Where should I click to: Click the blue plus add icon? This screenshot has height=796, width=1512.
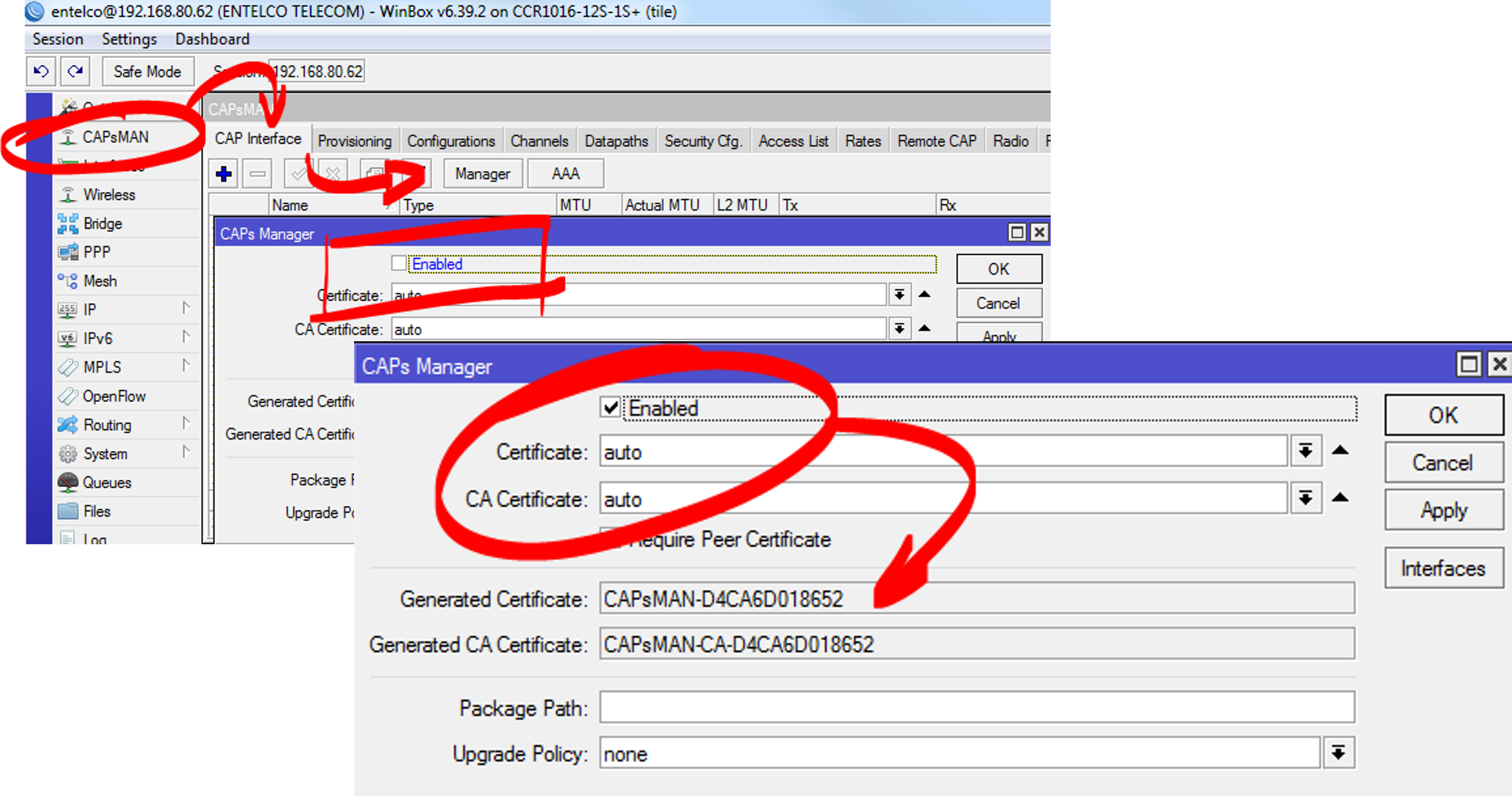(x=223, y=174)
